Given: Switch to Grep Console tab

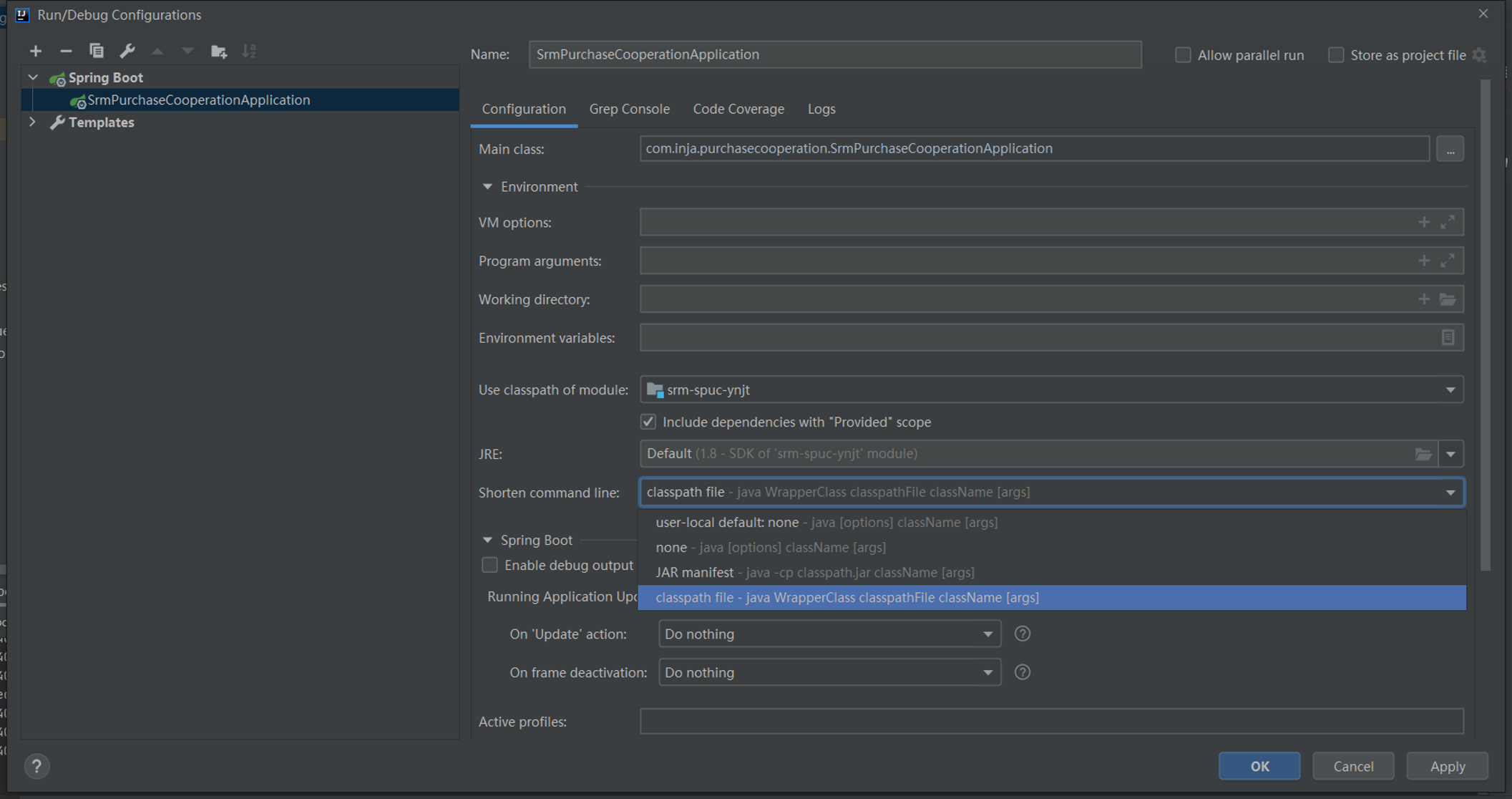Looking at the screenshot, I should pyautogui.click(x=630, y=109).
